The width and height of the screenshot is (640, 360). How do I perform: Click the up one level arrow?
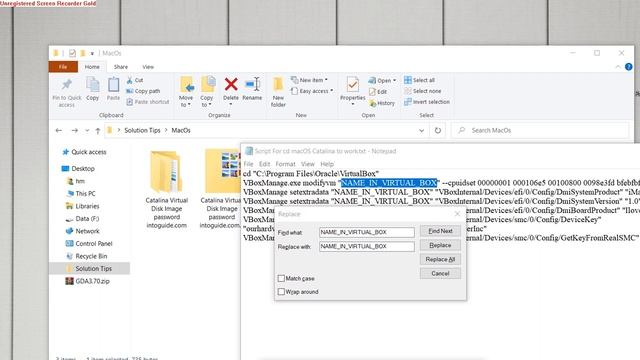pos(98,131)
